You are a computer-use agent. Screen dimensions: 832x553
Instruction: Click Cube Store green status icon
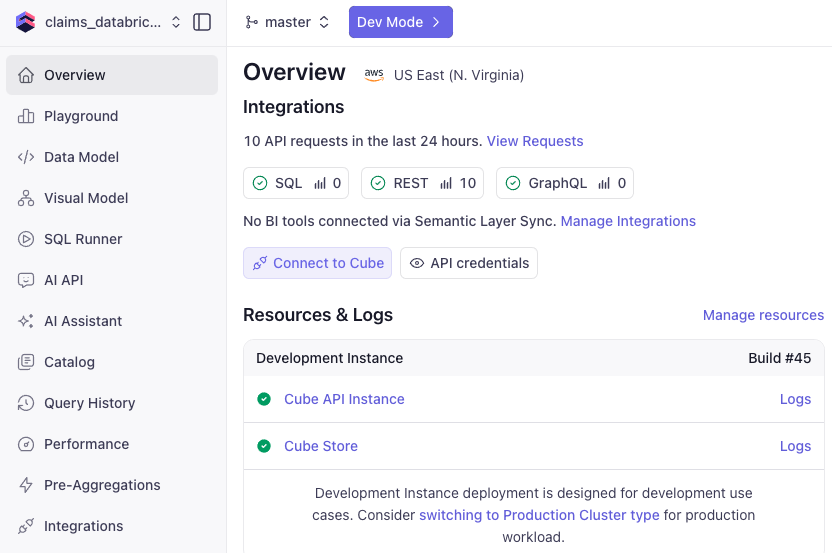click(x=264, y=446)
